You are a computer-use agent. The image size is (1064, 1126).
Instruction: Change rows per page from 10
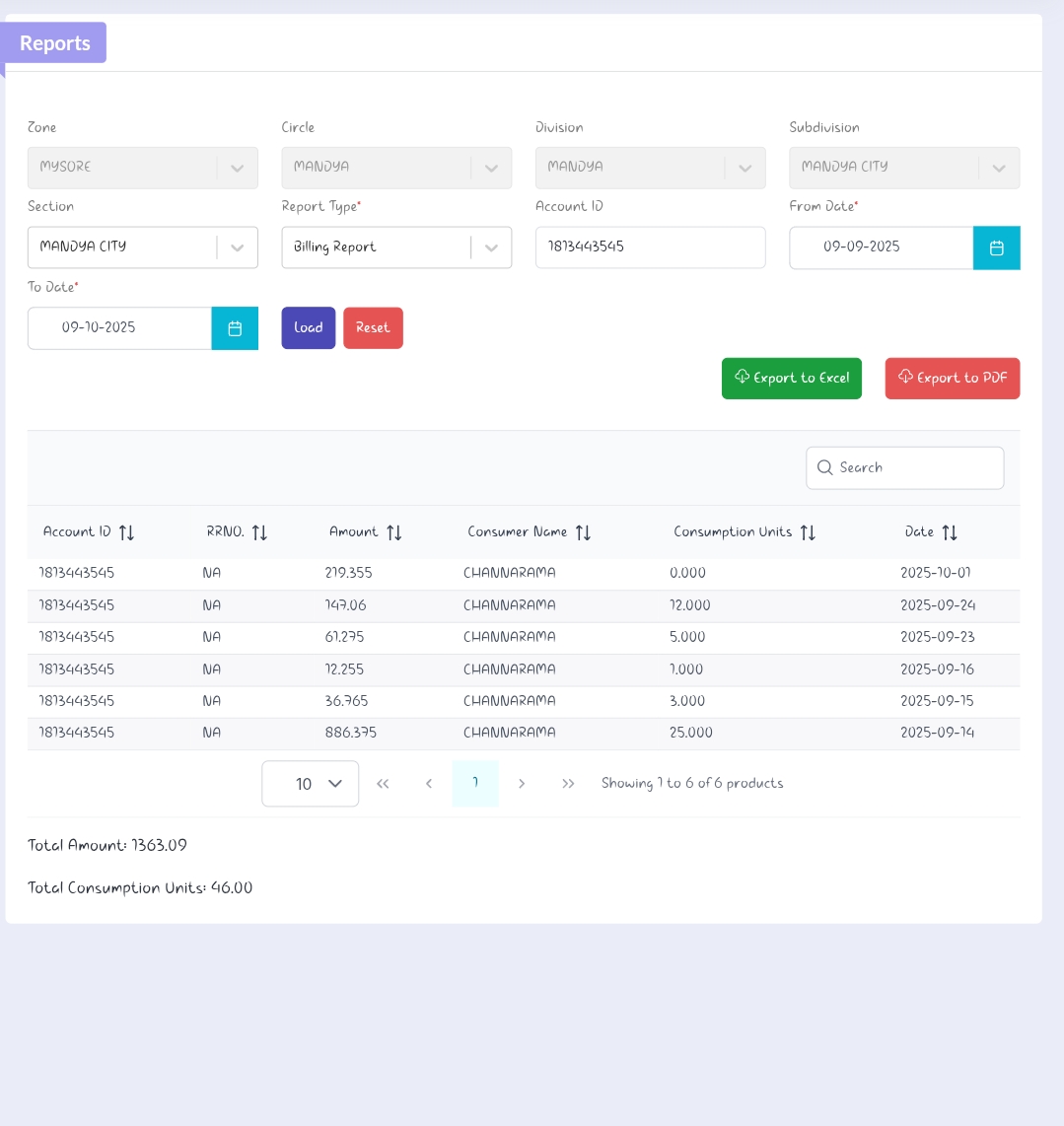coord(311,784)
